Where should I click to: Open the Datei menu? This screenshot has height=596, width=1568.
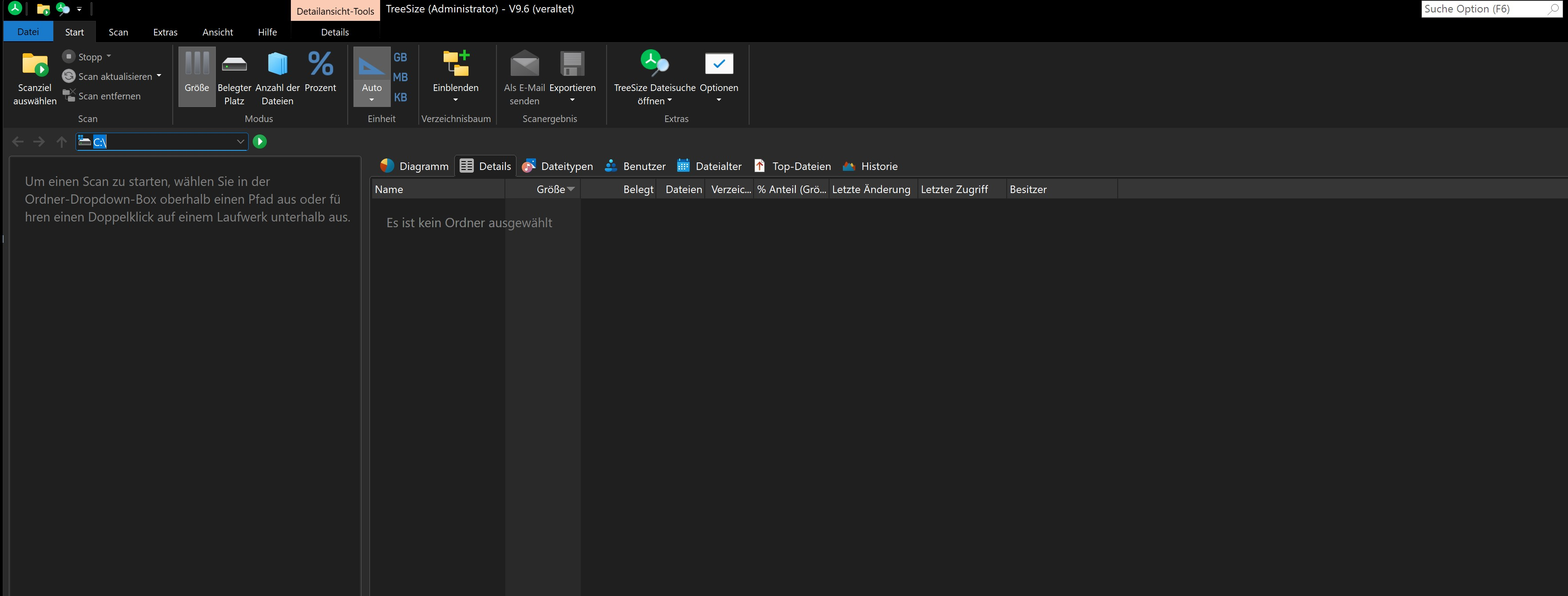[x=28, y=32]
